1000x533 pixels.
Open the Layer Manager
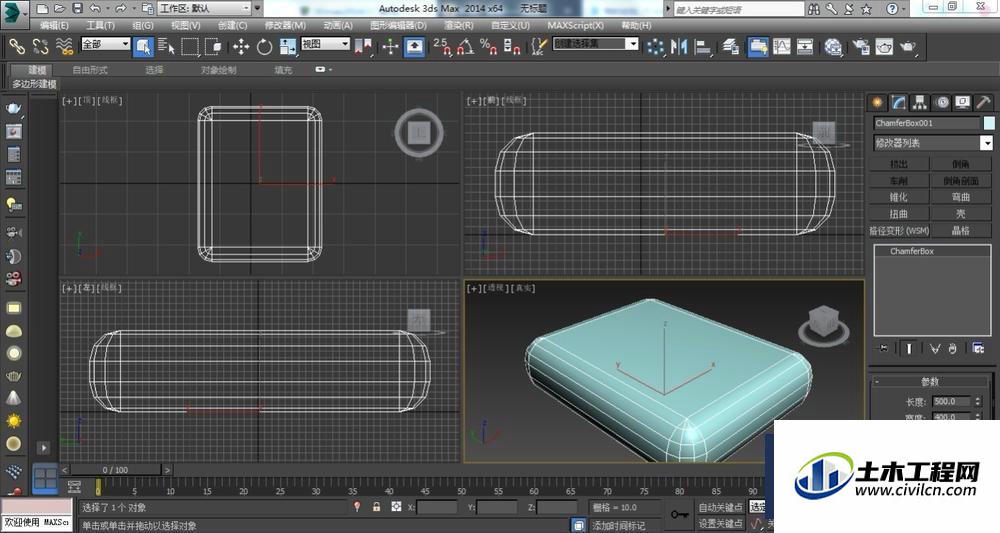[x=730, y=47]
